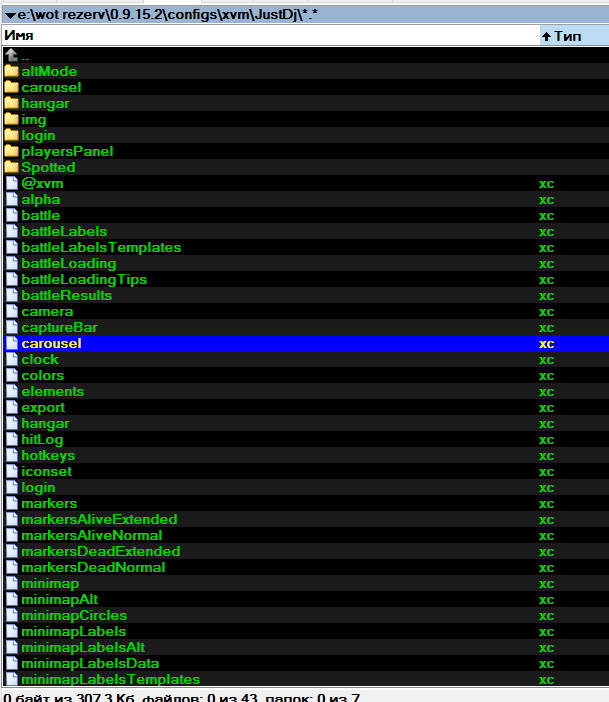Select the hotkeys file name
The width and height of the screenshot is (609, 702).
tap(48, 456)
